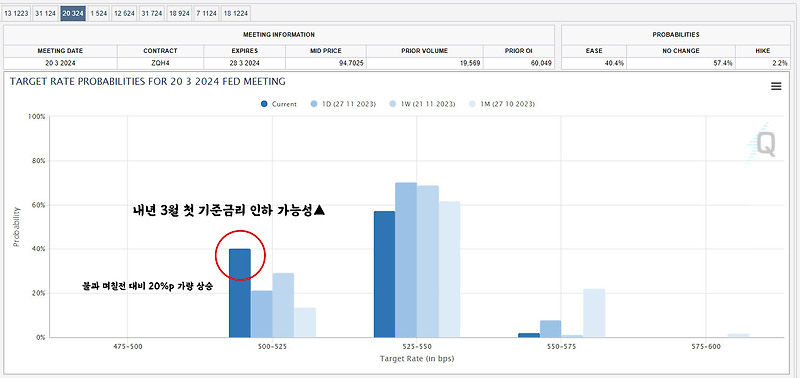Click the contract value ZQH4
The width and height of the screenshot is (800, 378).
[160, 63]
